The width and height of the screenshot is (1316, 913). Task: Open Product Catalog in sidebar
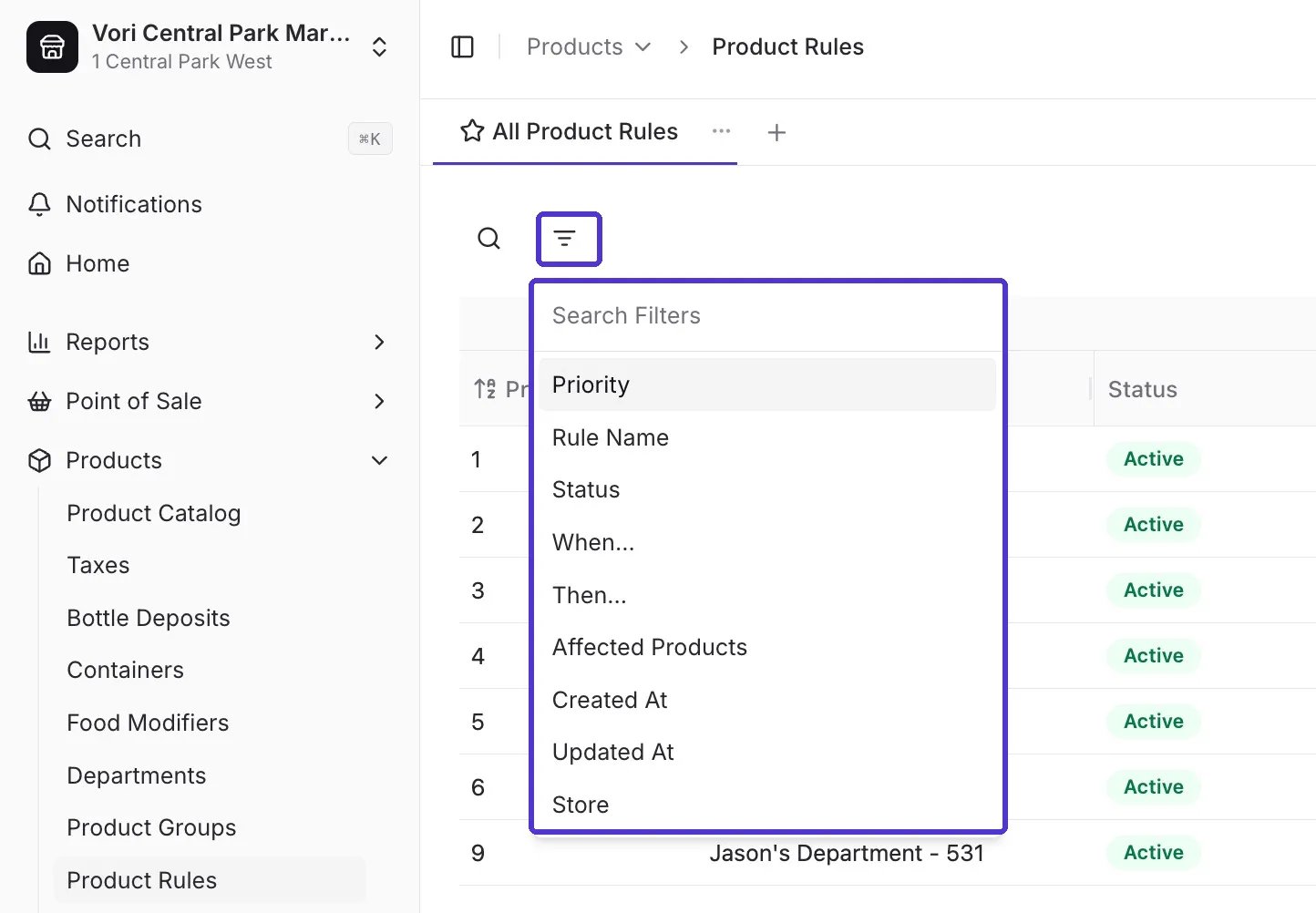tap(154, 513)
